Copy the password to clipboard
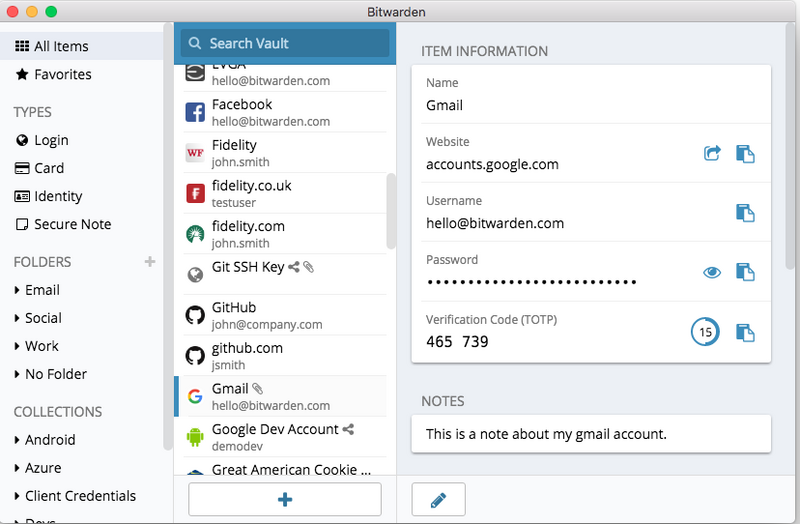This screenshot has width=800, height=524. tap(745, 271)
